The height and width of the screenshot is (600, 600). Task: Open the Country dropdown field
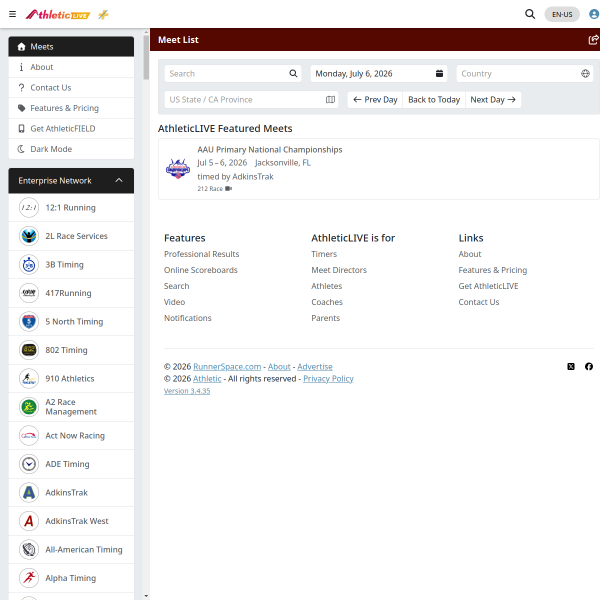525,73
